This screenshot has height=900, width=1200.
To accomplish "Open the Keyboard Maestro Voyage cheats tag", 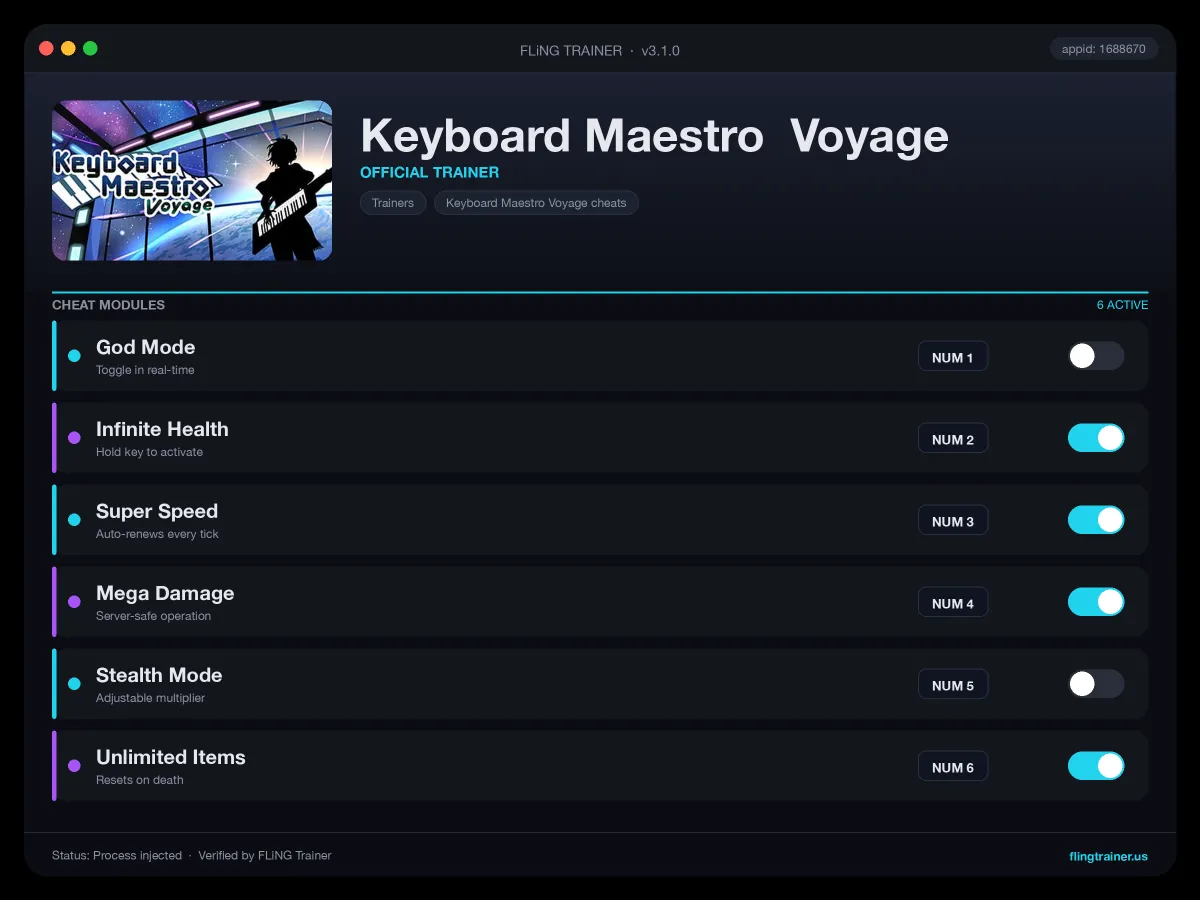I will tap(536, 203).
